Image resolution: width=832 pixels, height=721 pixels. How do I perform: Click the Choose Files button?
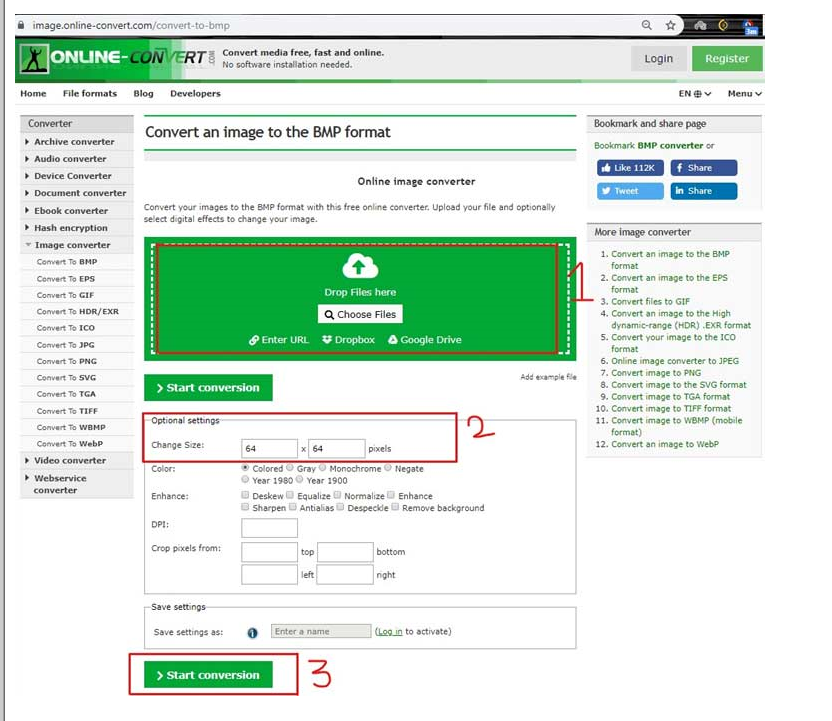360,314
